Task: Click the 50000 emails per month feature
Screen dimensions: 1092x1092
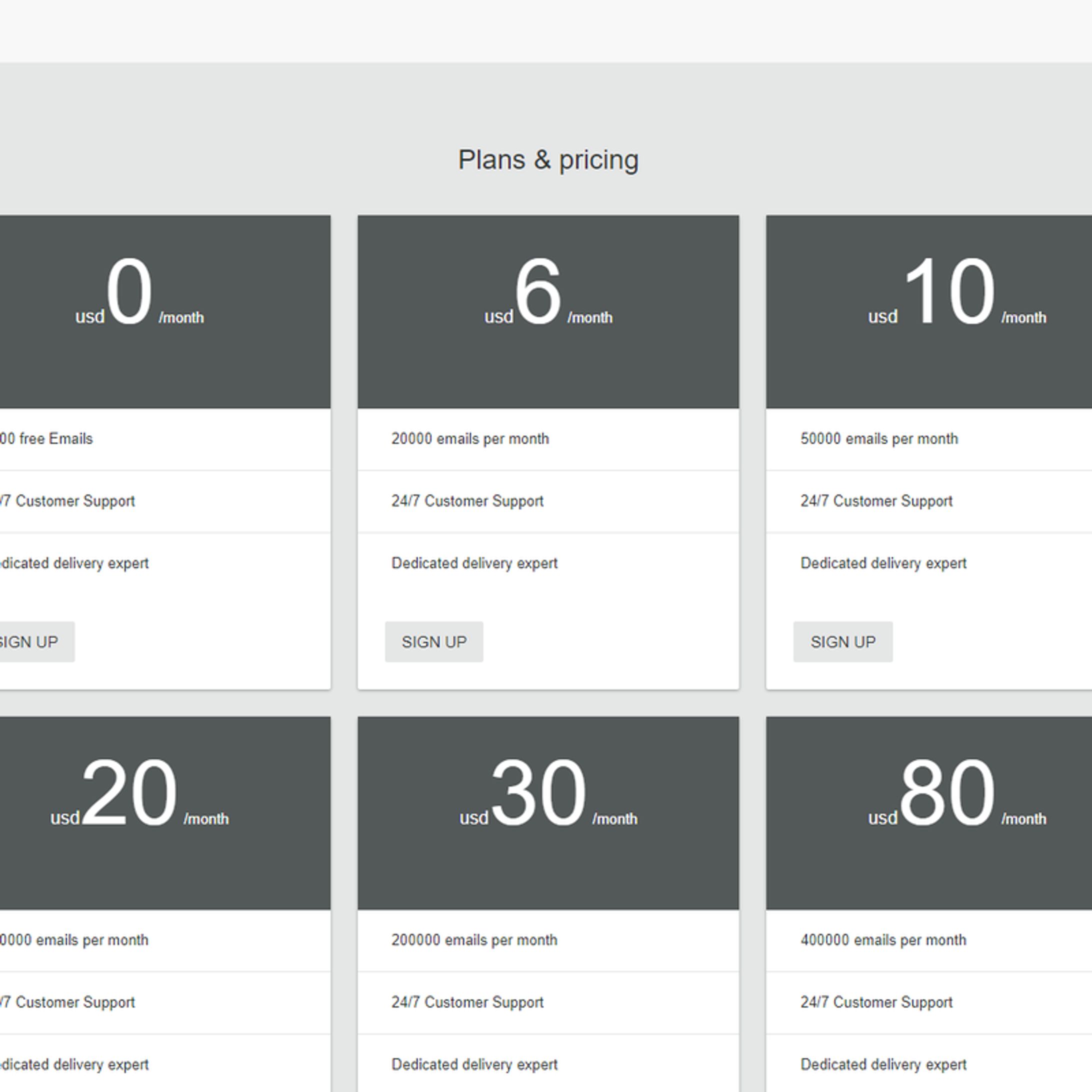Action: tap(878, 439)
